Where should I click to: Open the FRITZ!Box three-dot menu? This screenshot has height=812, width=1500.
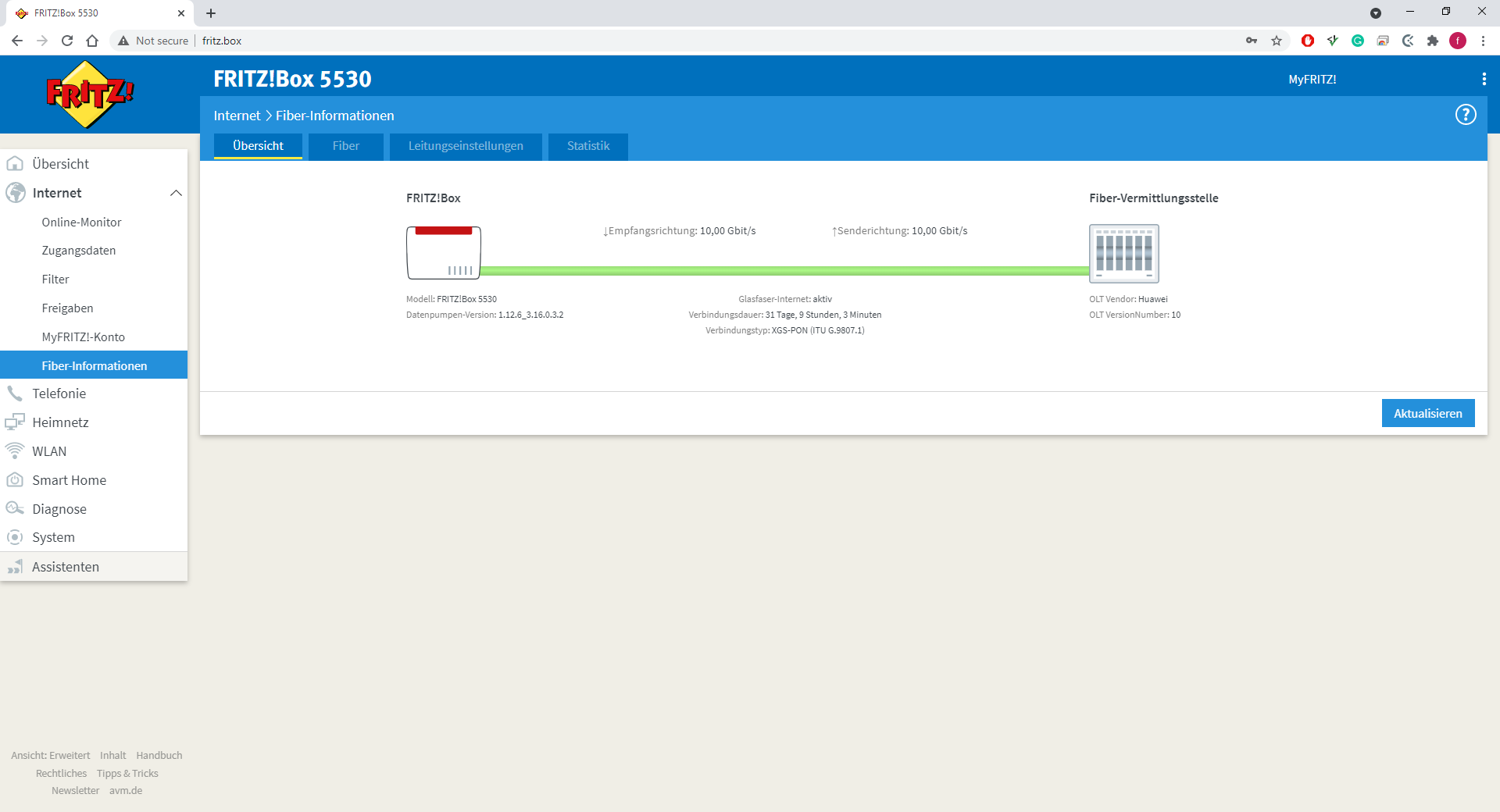[x=1484, y=79]
